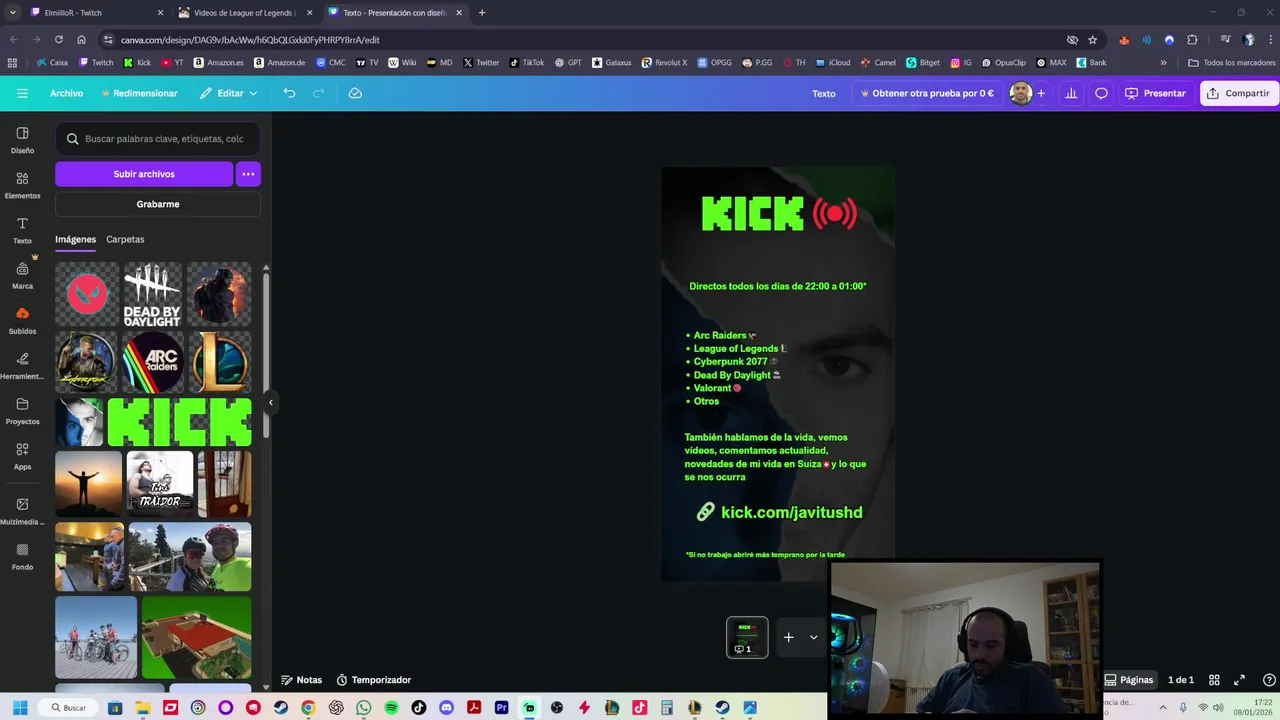Viewport: 1280px width, 720px height.
Task: Open the Diseño sidebar panel
Action: (22, 140)
